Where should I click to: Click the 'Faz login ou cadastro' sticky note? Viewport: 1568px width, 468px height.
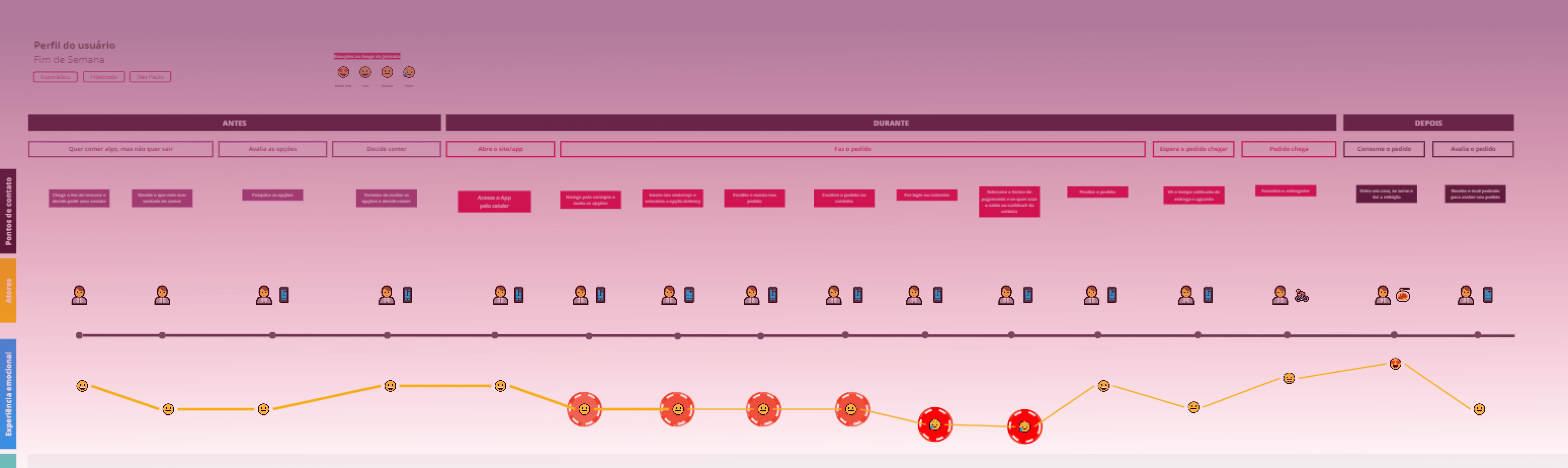pos(926,195)
